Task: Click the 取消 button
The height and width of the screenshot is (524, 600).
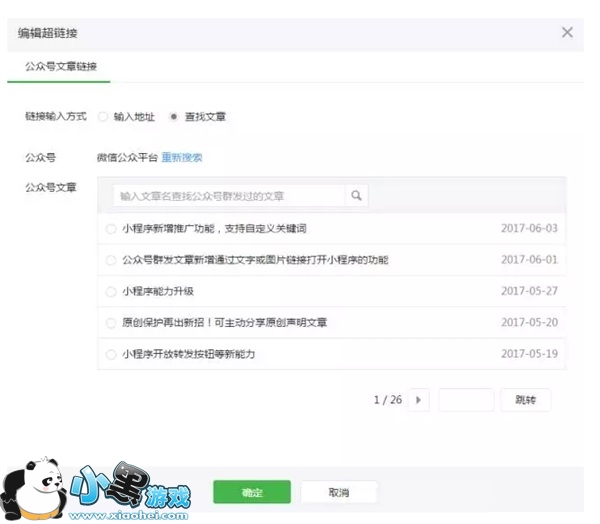Action: pyautogui.click(x=339, y=492)
